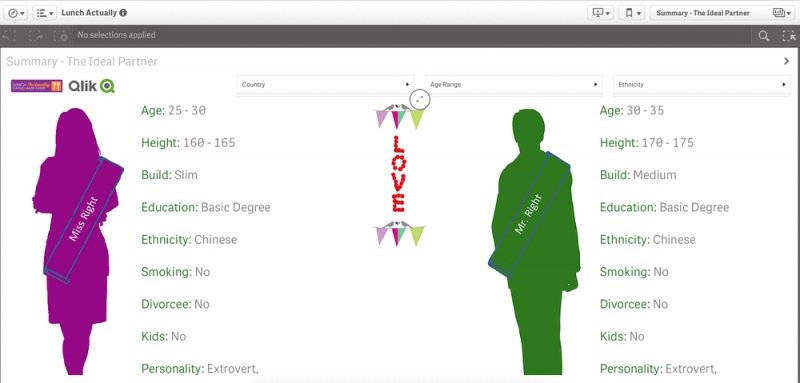800x383 pixels.
Task: Click the step back selection icon
Action: pos(10,36)
